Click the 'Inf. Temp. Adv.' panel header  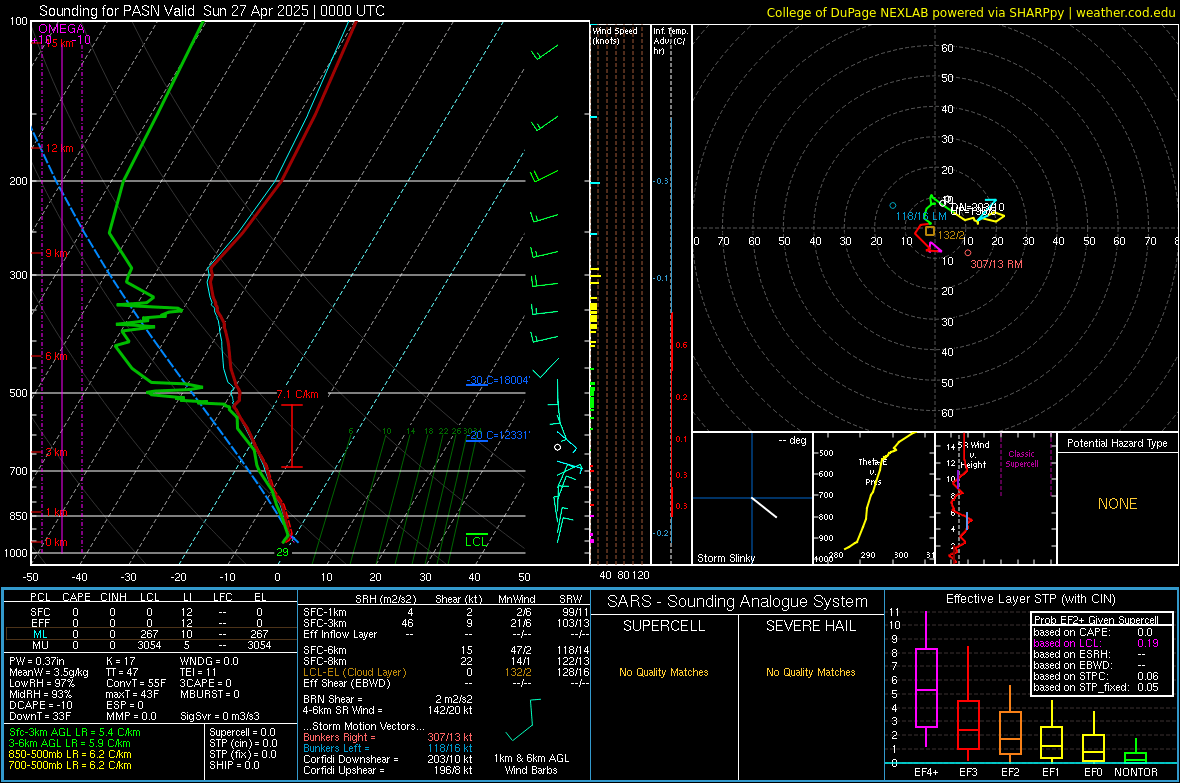pyautogui.click(x=670, y=41)
